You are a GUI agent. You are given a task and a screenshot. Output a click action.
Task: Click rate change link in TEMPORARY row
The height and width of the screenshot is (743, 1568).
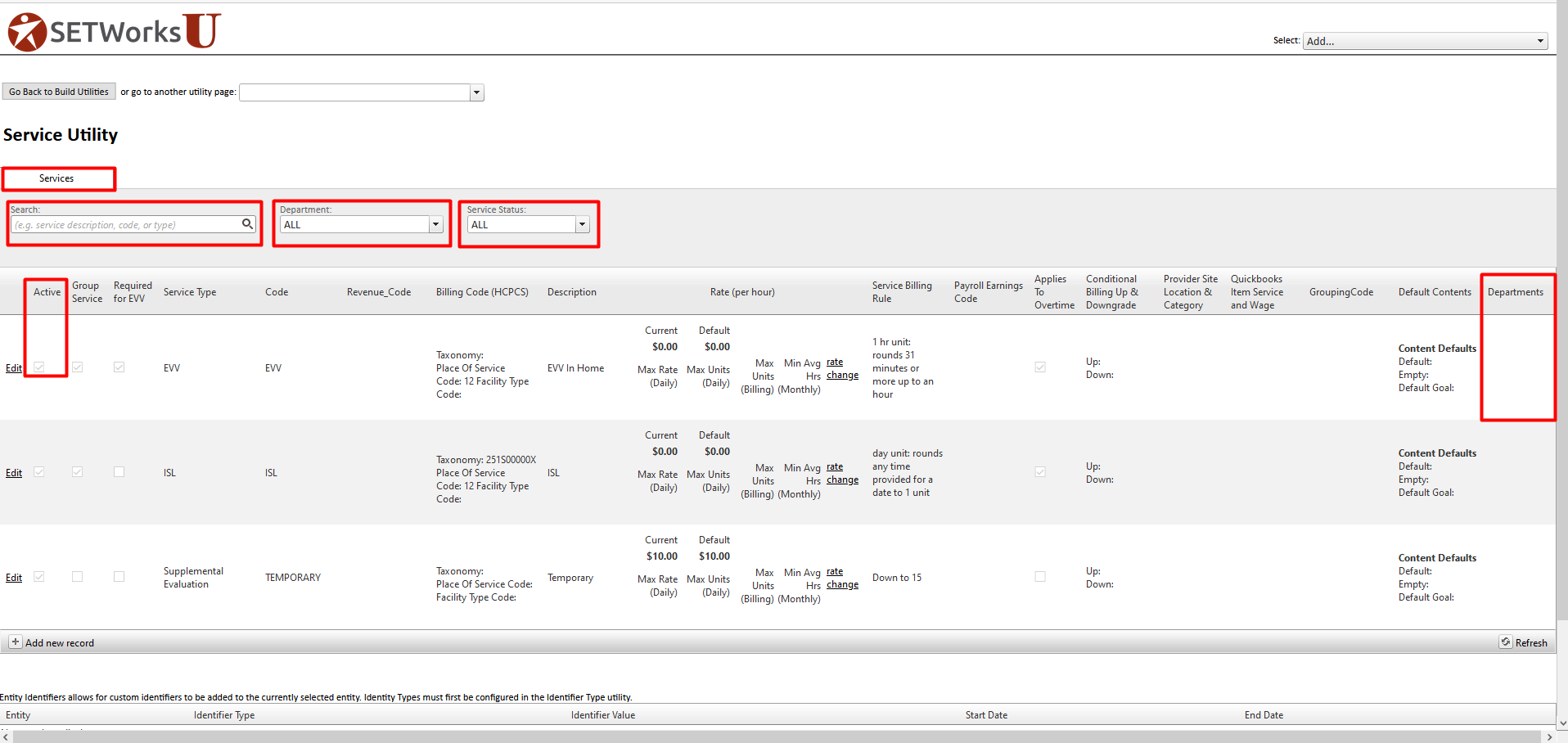842,578
